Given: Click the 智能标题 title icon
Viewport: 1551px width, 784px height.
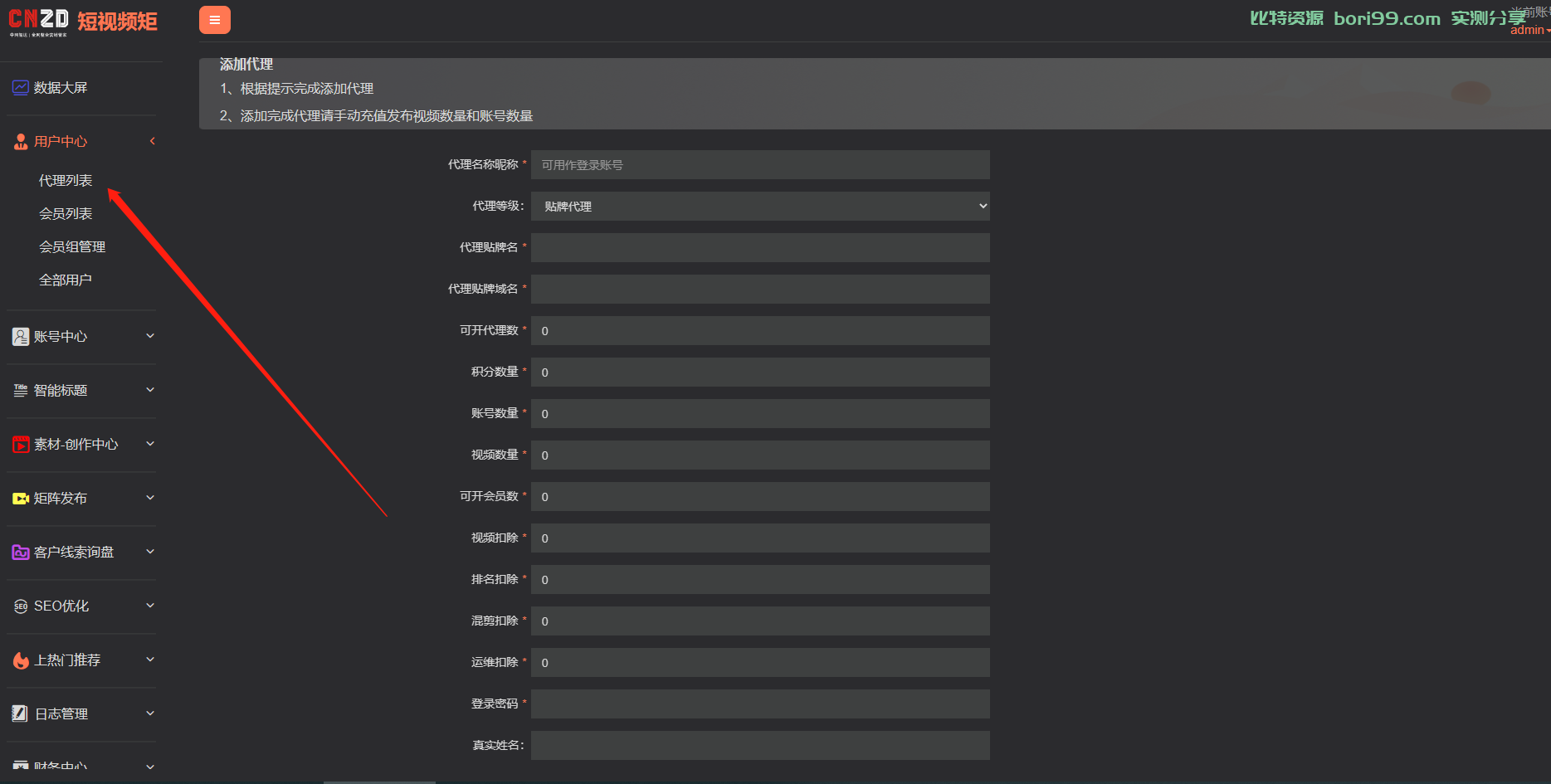Looking at the screenshot, I should [21, 391].
